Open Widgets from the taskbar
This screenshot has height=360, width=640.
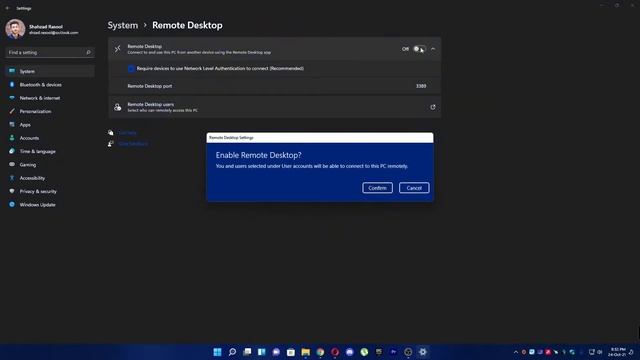click(262, 352)
